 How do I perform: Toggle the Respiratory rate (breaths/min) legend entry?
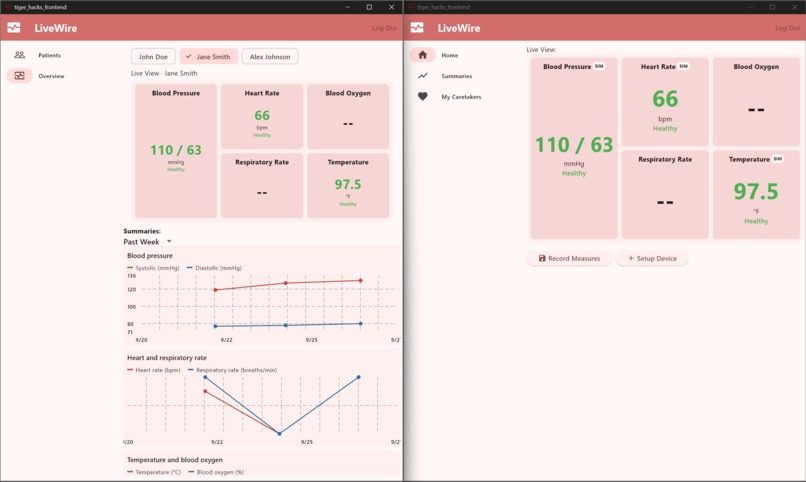click(x=232, y=370)
